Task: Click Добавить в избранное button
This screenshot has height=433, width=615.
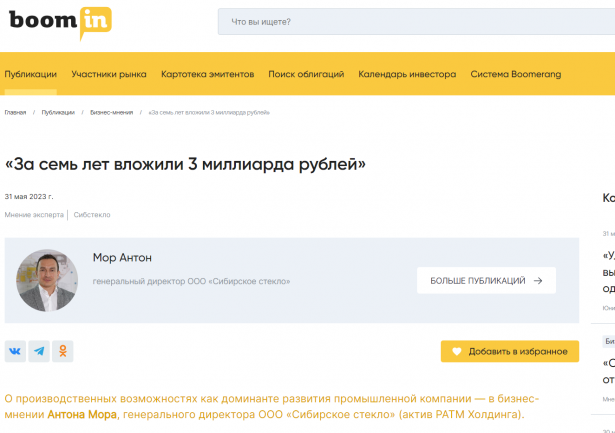Action: click(510, 351)
